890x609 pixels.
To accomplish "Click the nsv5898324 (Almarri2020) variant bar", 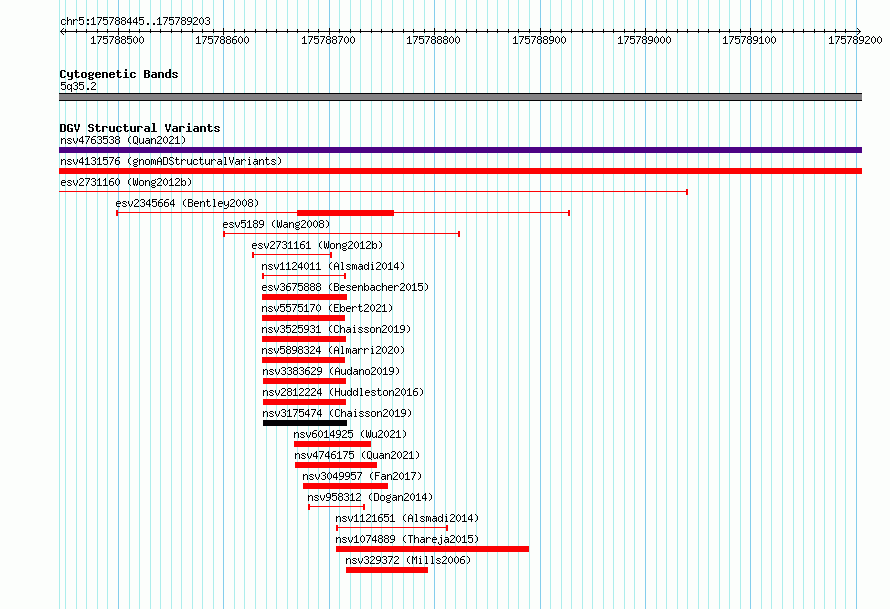I will [x=303, y=360].
